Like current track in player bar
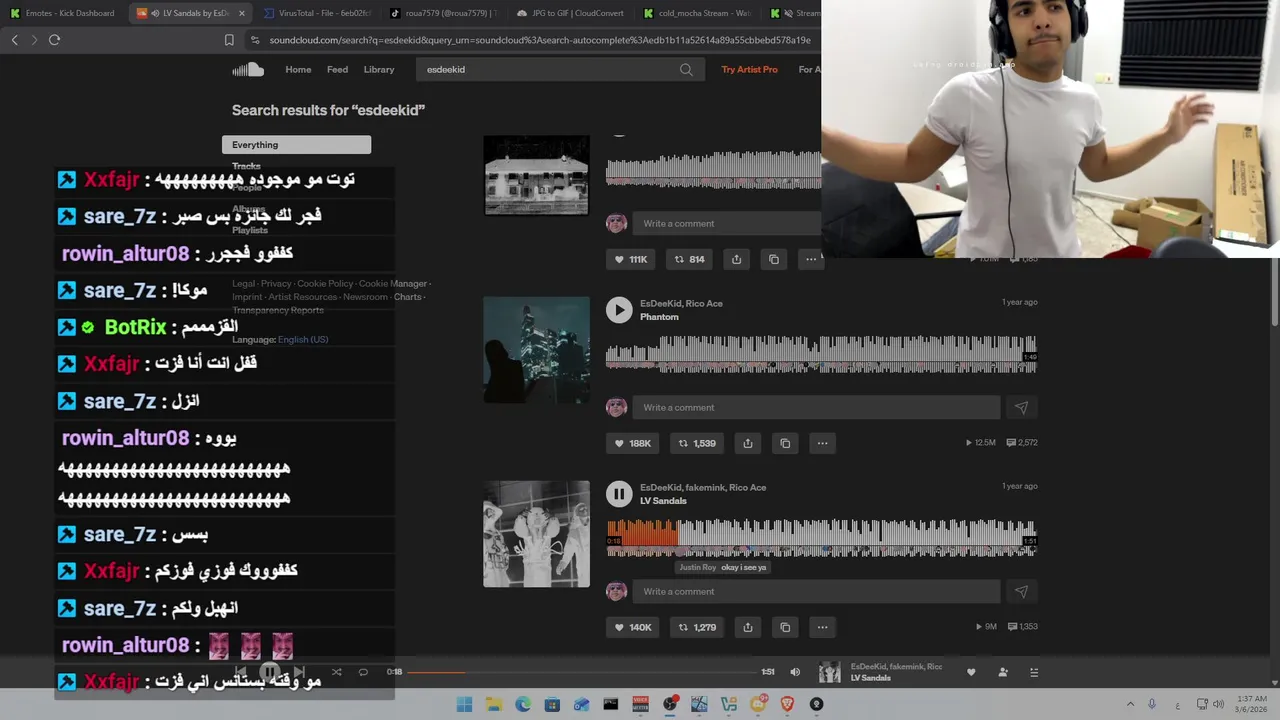Image resolution: width=1280 pixels, height=720 pixels. (x=971, y=672)
